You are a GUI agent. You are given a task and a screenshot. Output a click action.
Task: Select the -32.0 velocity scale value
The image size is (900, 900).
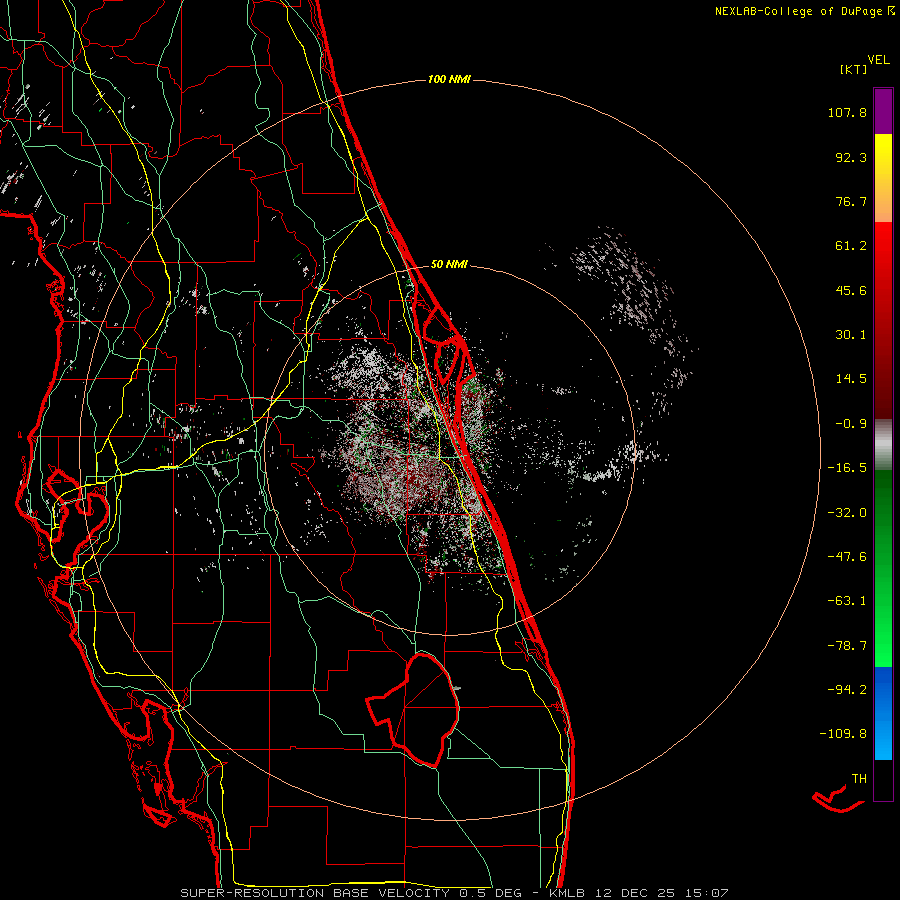[x=847, y=513]
